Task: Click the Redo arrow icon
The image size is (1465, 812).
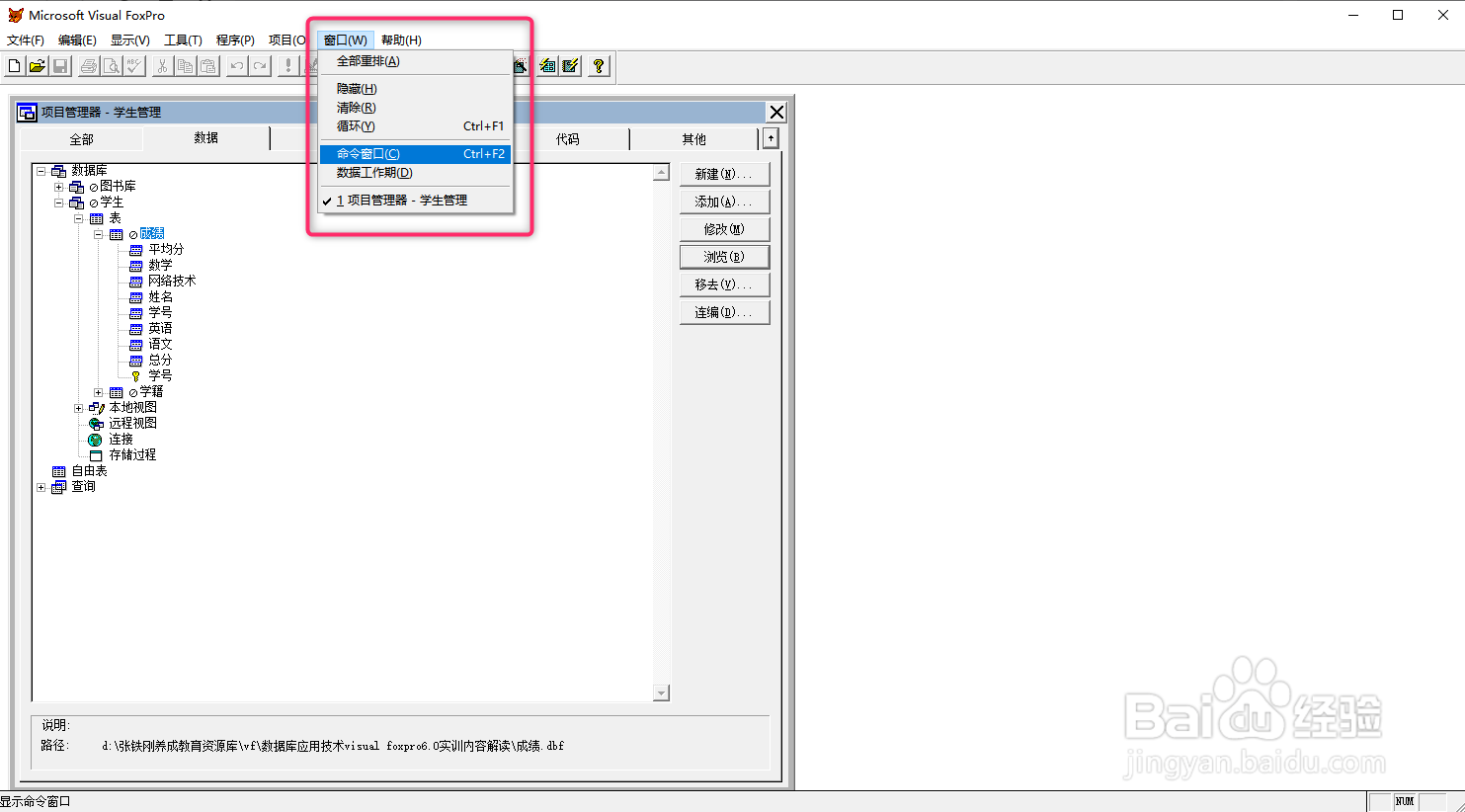Action: tap(260, 66)
